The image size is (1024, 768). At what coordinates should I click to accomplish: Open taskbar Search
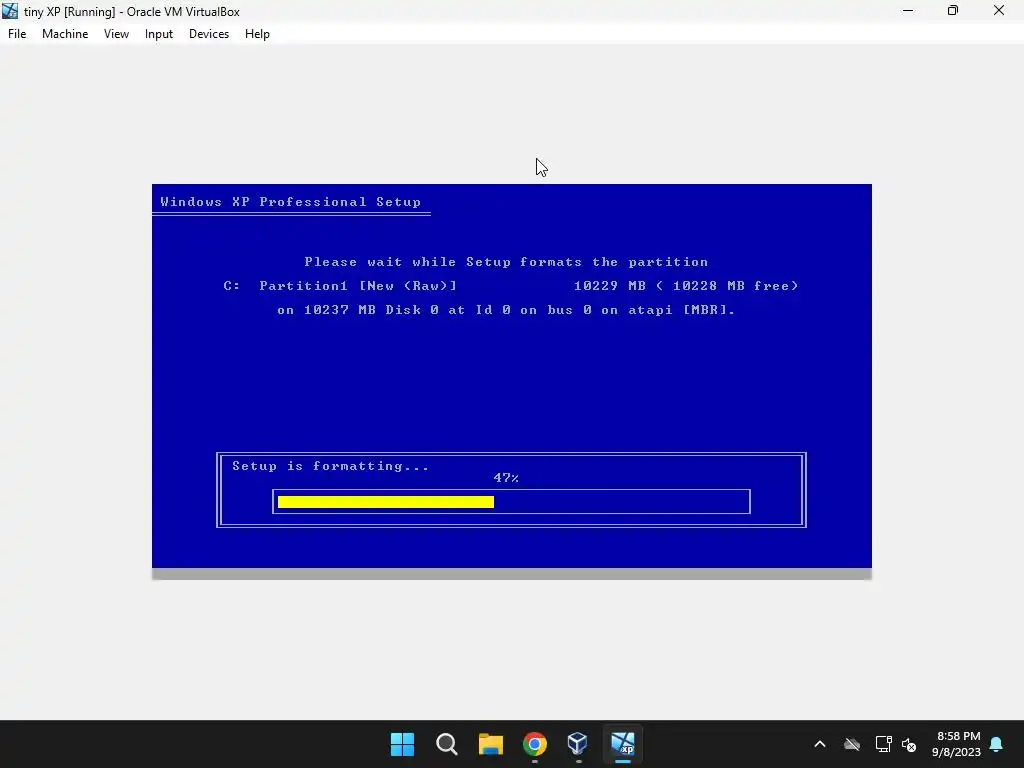click(x=447, y=744)
